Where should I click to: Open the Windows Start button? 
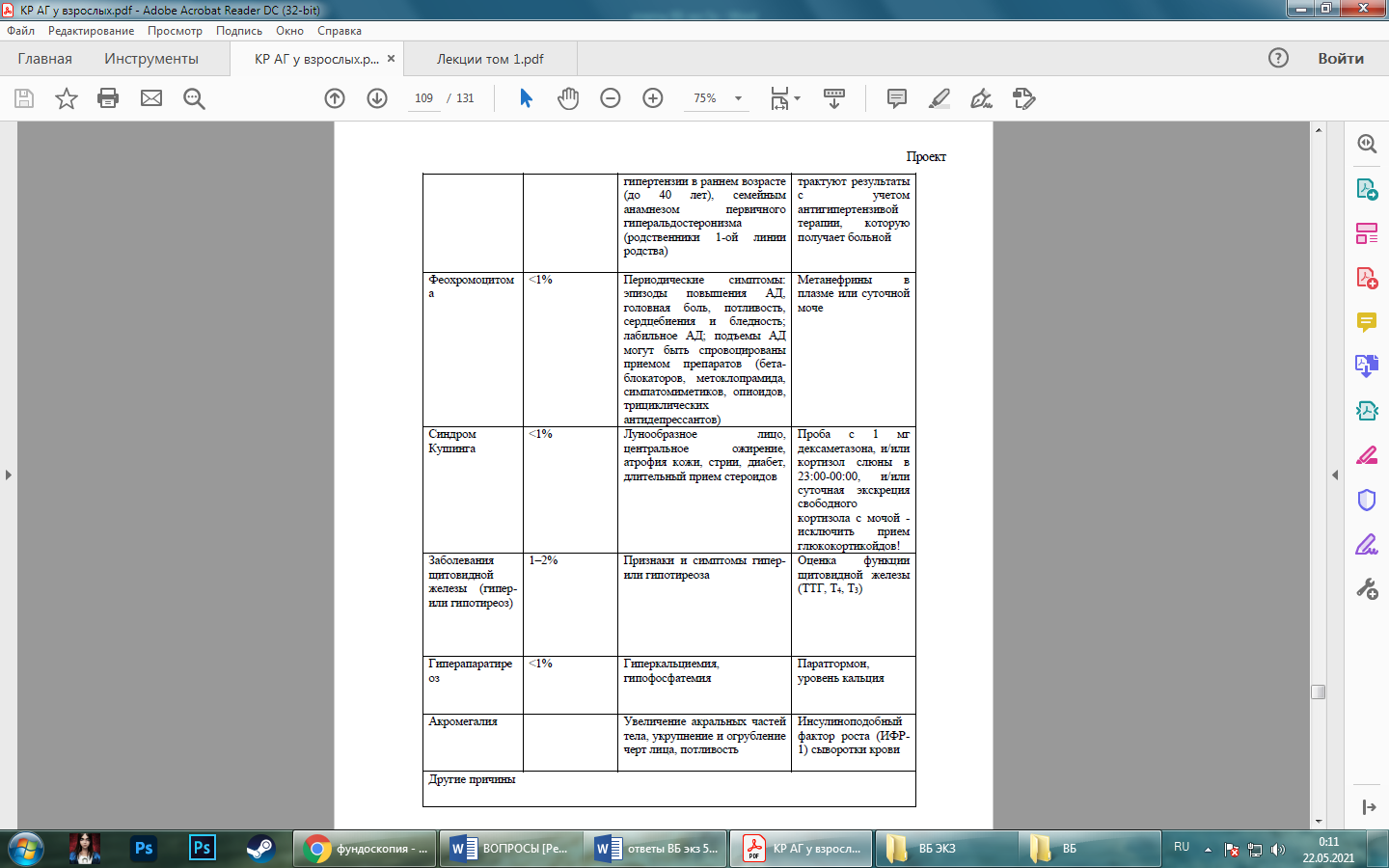click(25, 849)
